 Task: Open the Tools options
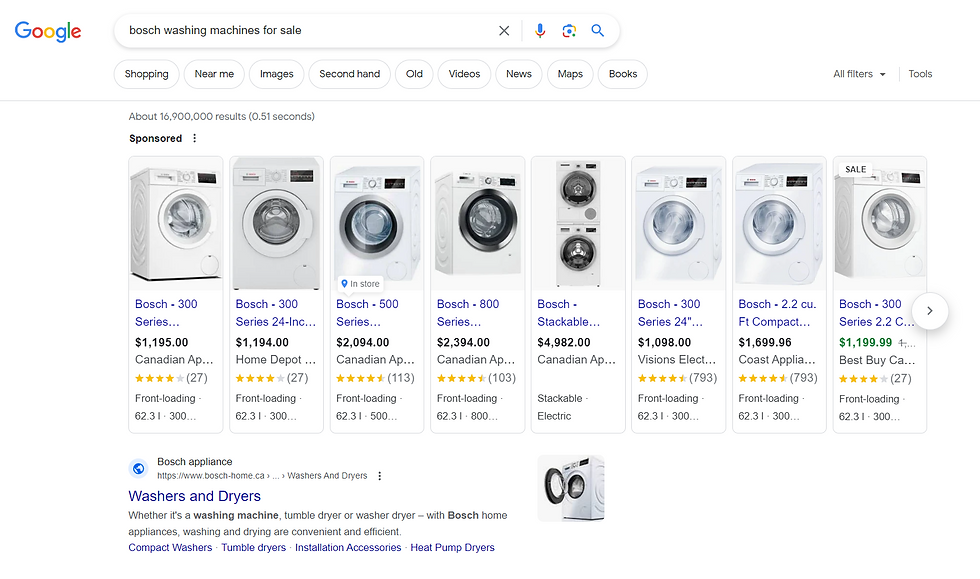tap(920, 74)
